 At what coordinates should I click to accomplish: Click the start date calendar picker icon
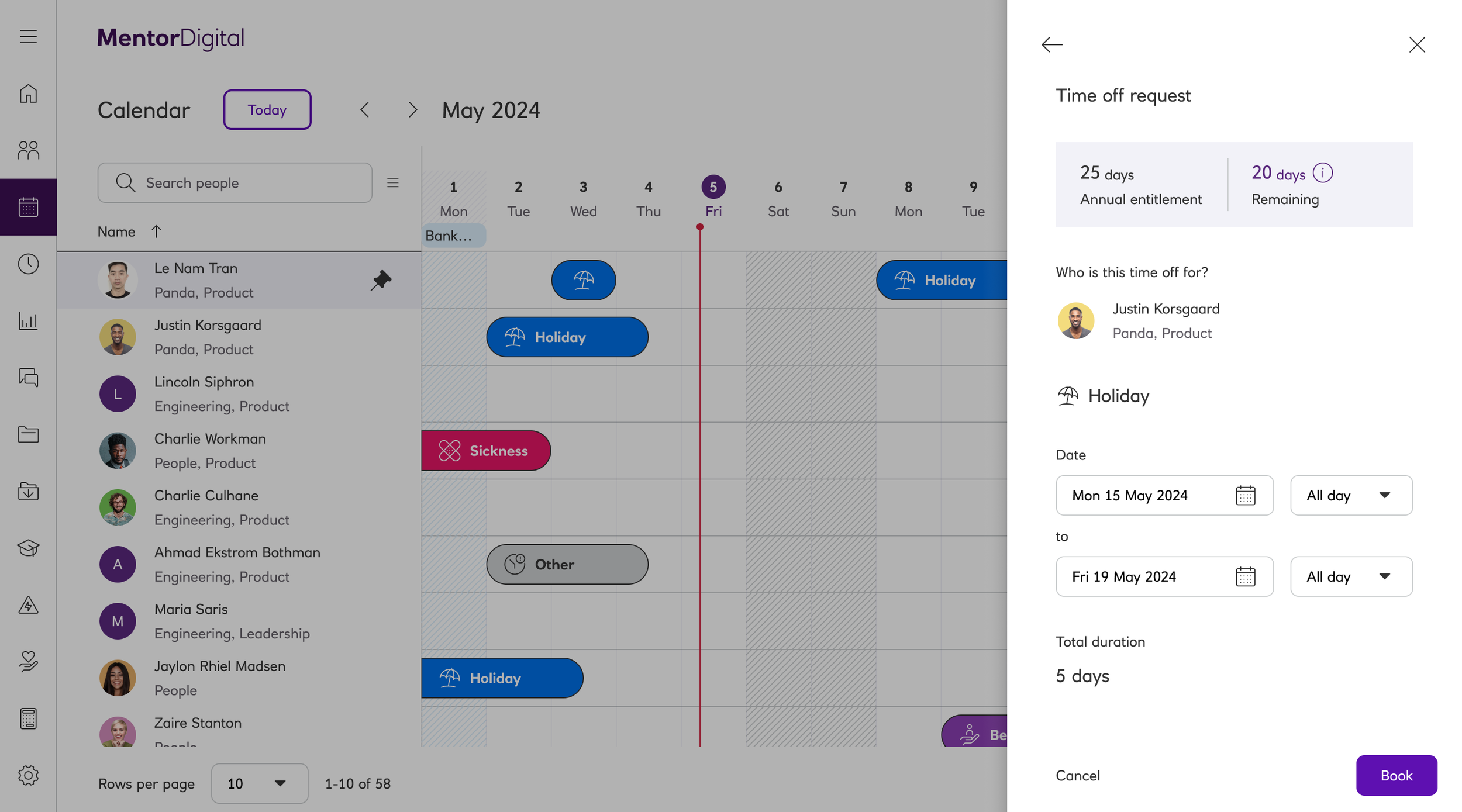[1246, 496]
